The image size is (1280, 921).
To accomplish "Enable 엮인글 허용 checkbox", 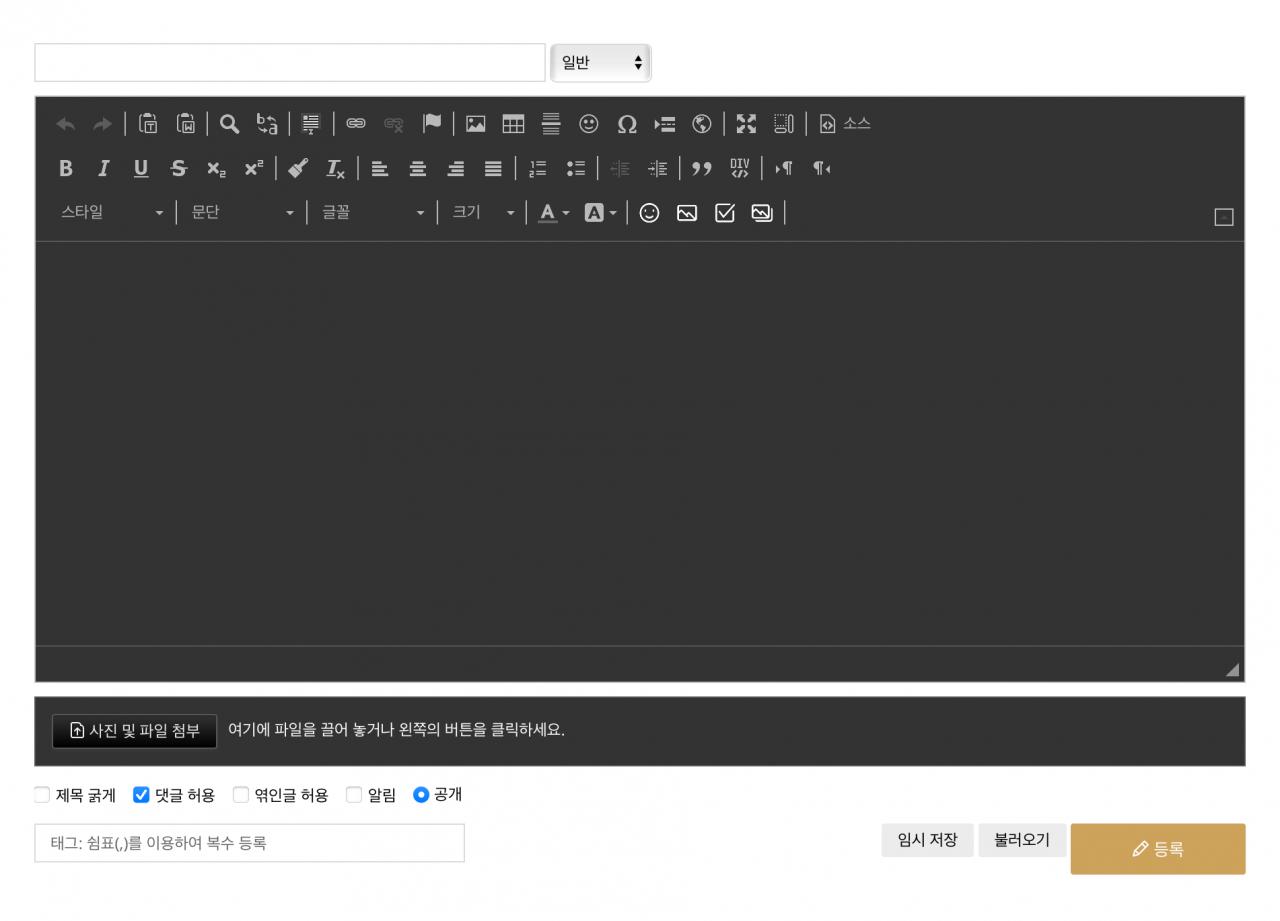I will (241, 795).
